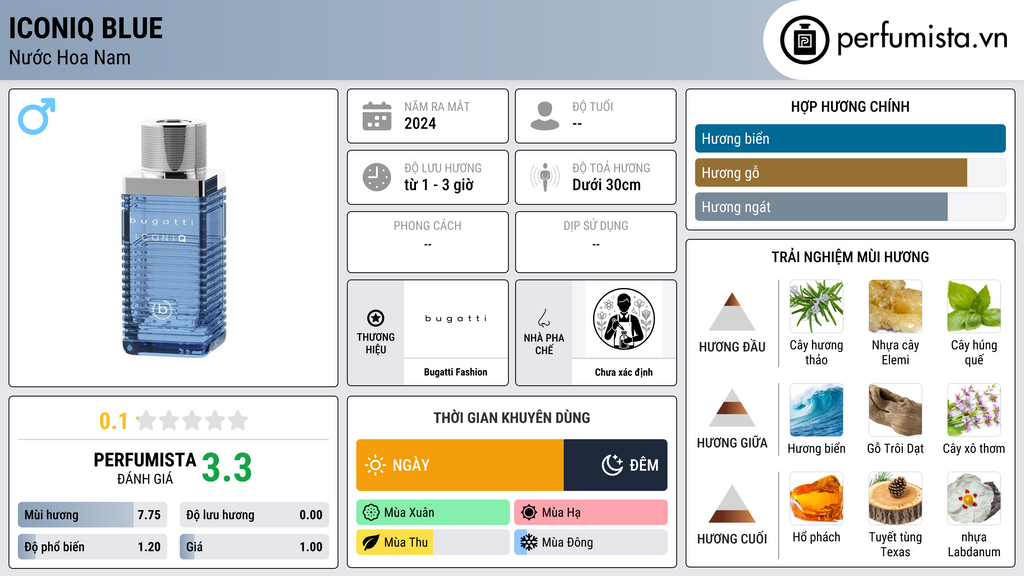Image resolution: width=1024 pixels, height=576 pixels.
Task: Click the Dịp sử dụng card
Action: [596, 242]
